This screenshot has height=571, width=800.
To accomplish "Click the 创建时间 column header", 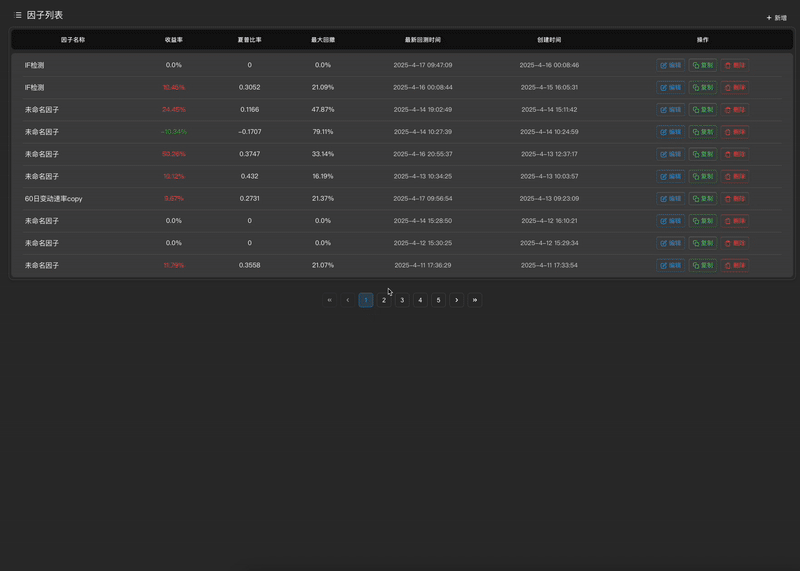I will [x=549, y=40].
